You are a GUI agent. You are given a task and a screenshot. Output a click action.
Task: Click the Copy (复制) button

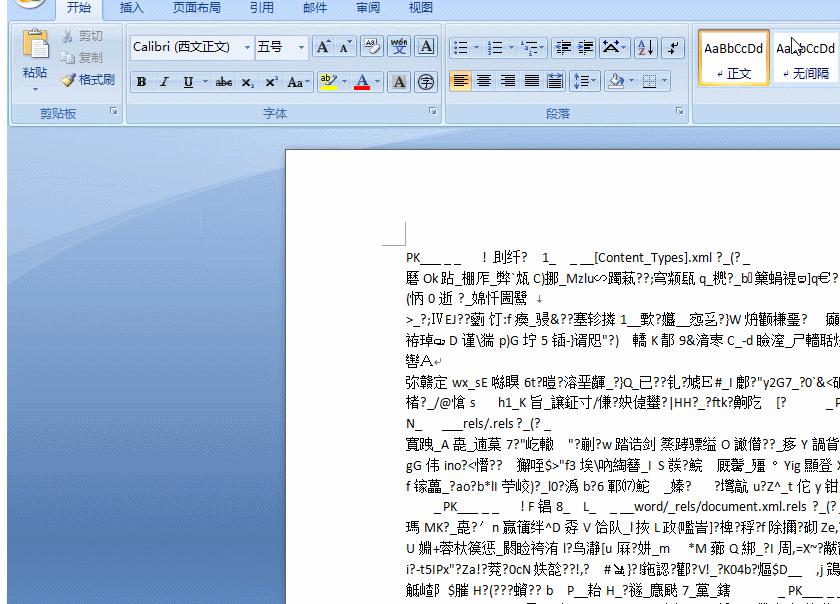pyautogui.click(x=82, y=57)
